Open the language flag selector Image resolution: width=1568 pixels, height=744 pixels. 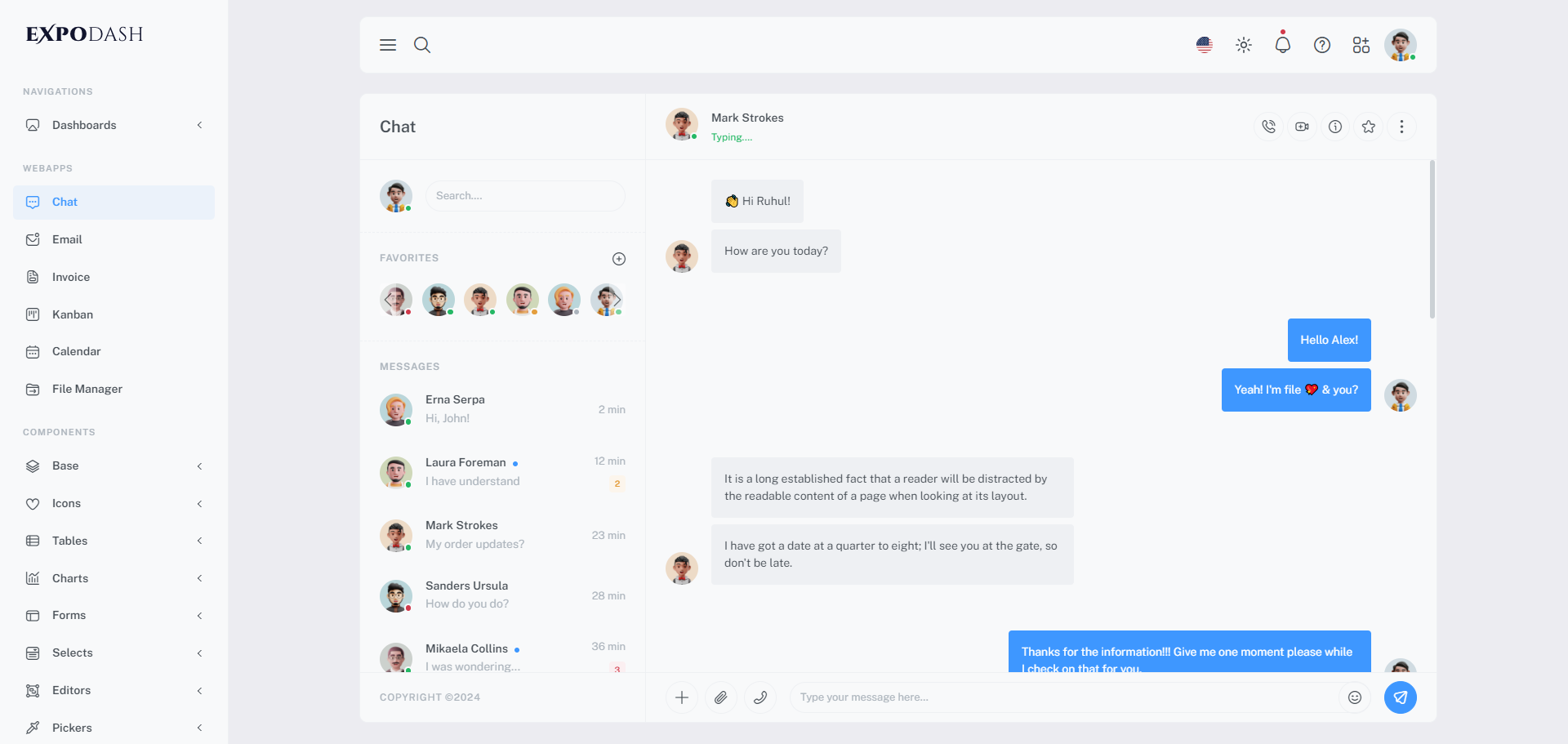pos(1205,45)
